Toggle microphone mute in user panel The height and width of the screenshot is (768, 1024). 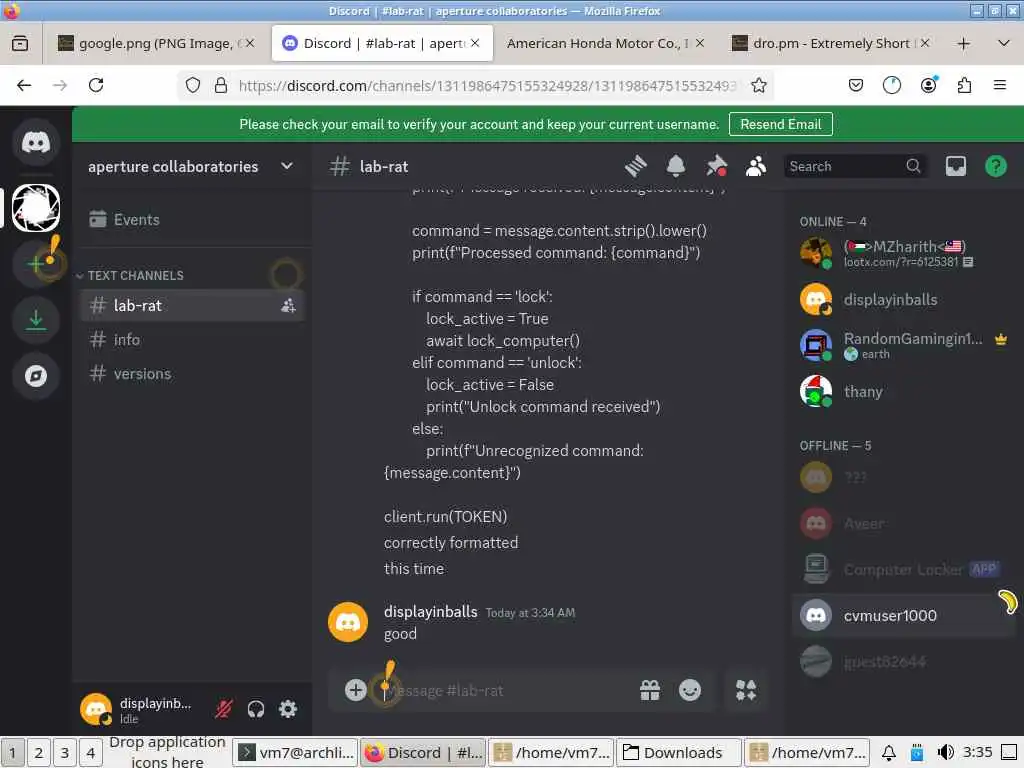[223, 709]
